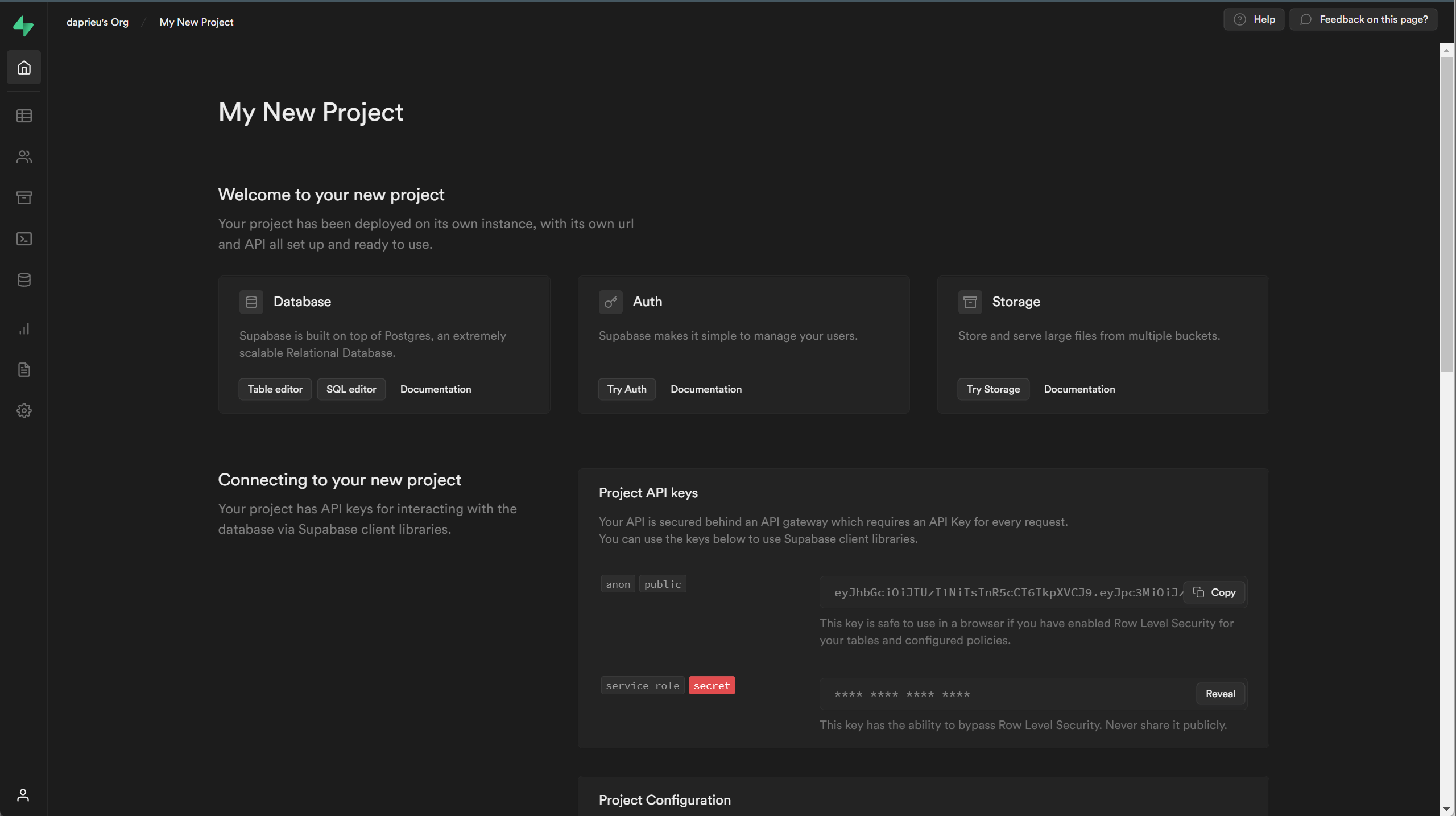Image resolution: width=1456 pixels, height=816 pixels.
Task: Click the Table editor button
Action: pyautogui.click(x=275, y=389)
